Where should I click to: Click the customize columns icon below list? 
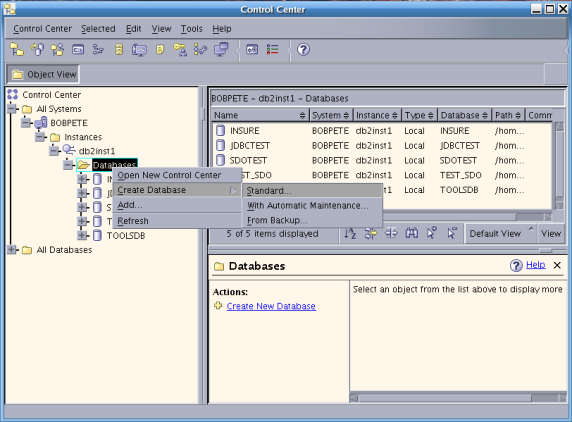[391, 233]
